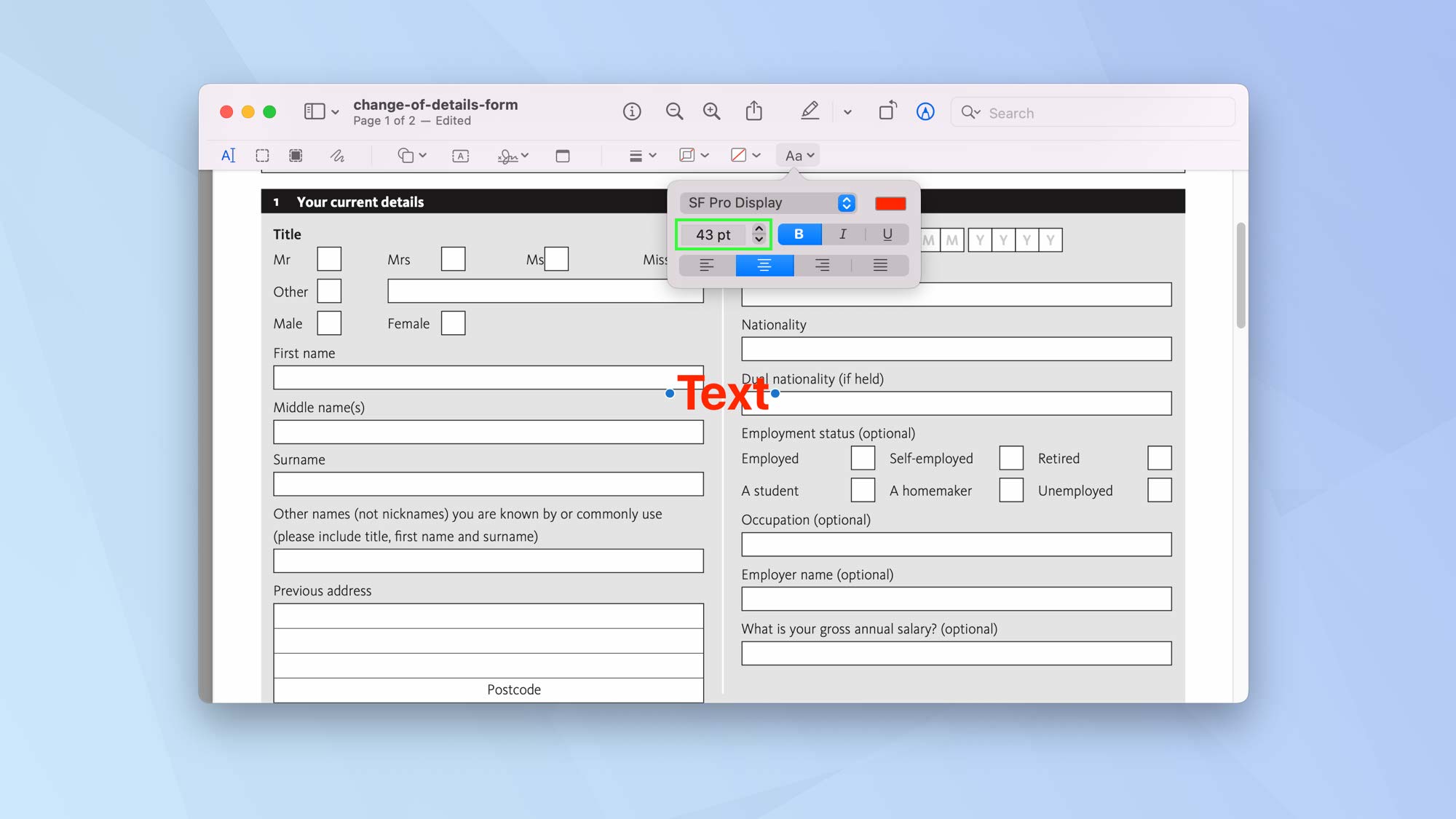
Task: Open the Text Style (Aa) popover
Action: click(x=797, y=155)
